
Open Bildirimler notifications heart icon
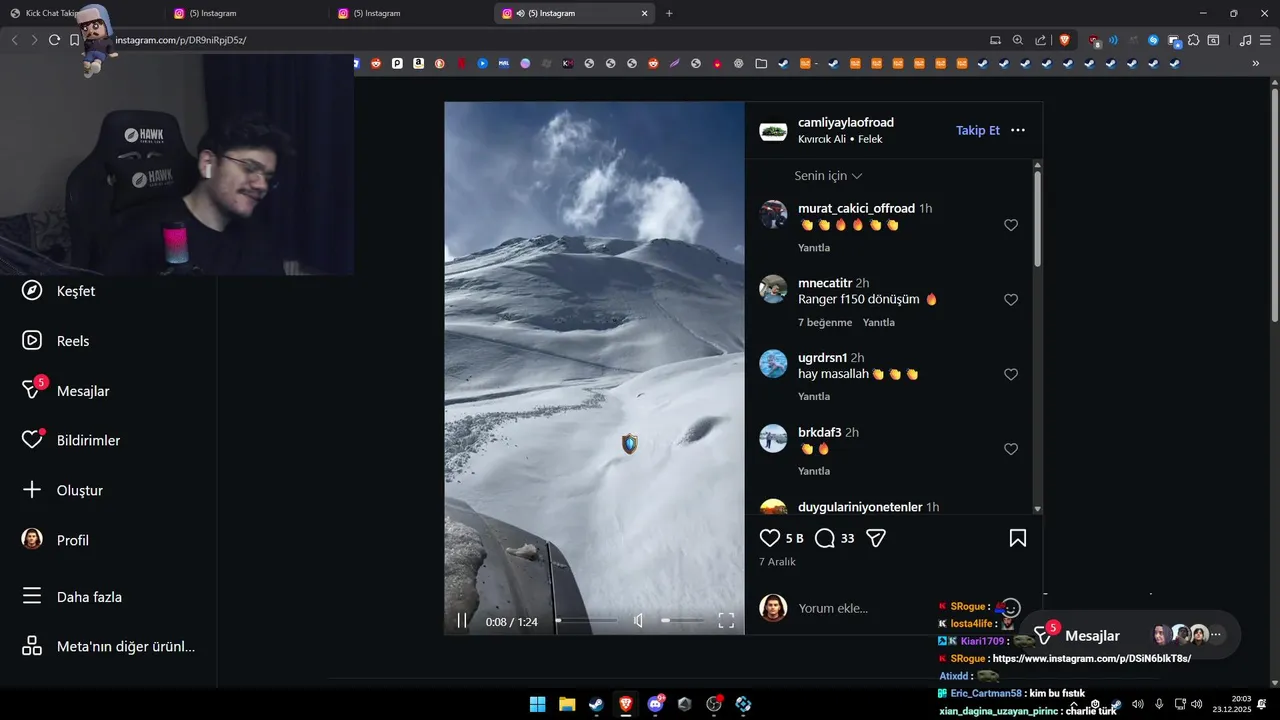[32, 440]
